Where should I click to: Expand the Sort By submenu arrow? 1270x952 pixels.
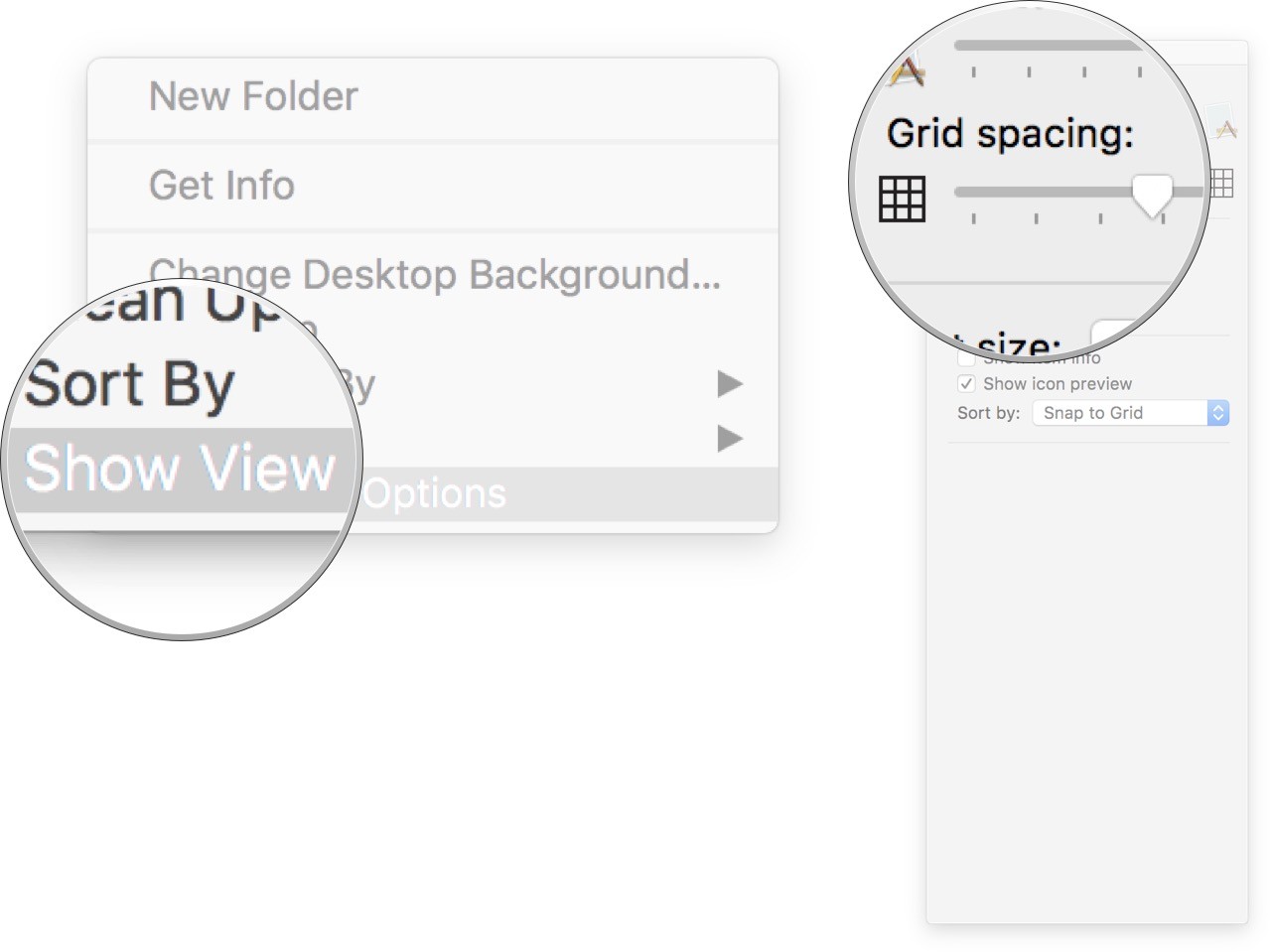point(730,438)
